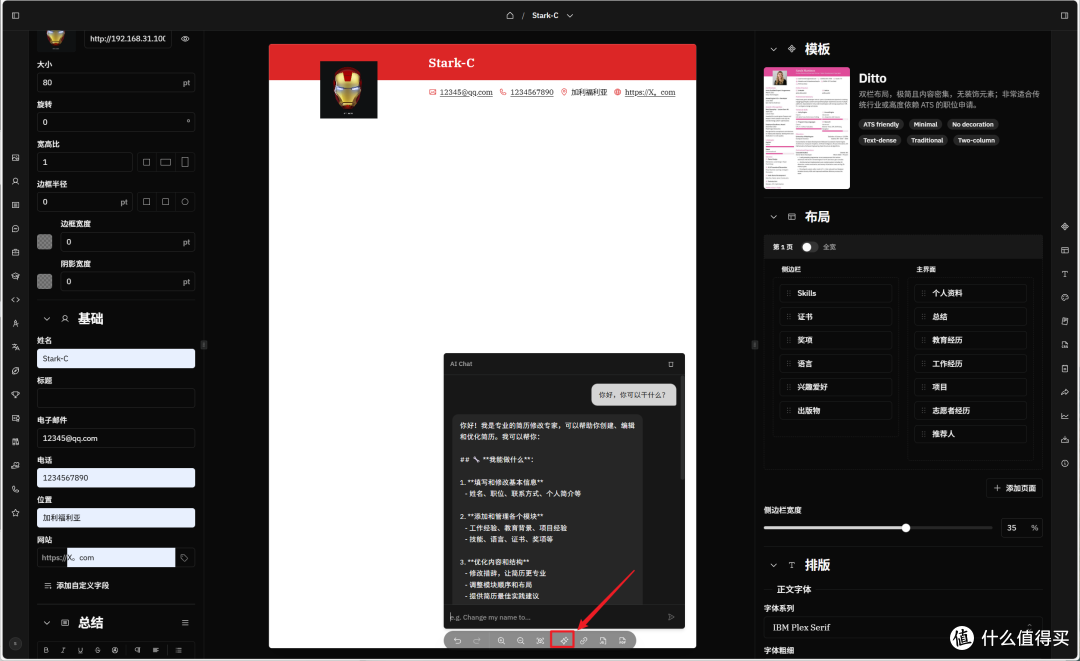The image size is (1080, 661).
Task: Select square aspect ratio option
Action: point(146,162)
